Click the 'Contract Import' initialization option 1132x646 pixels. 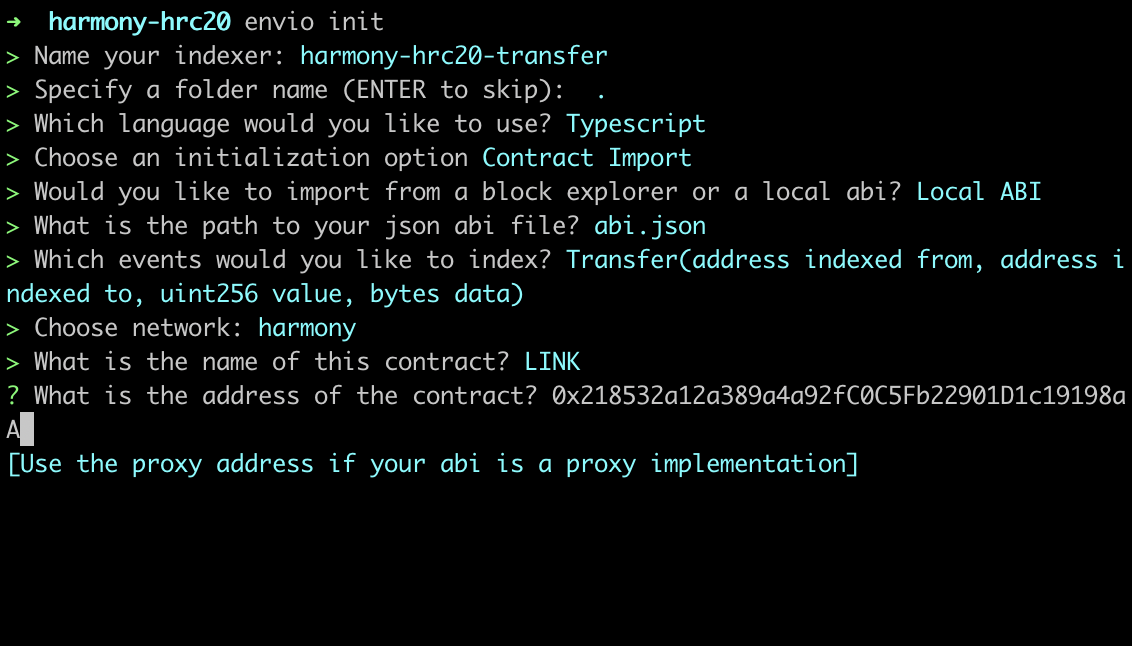pyautogui.click(x=587, y=158)
